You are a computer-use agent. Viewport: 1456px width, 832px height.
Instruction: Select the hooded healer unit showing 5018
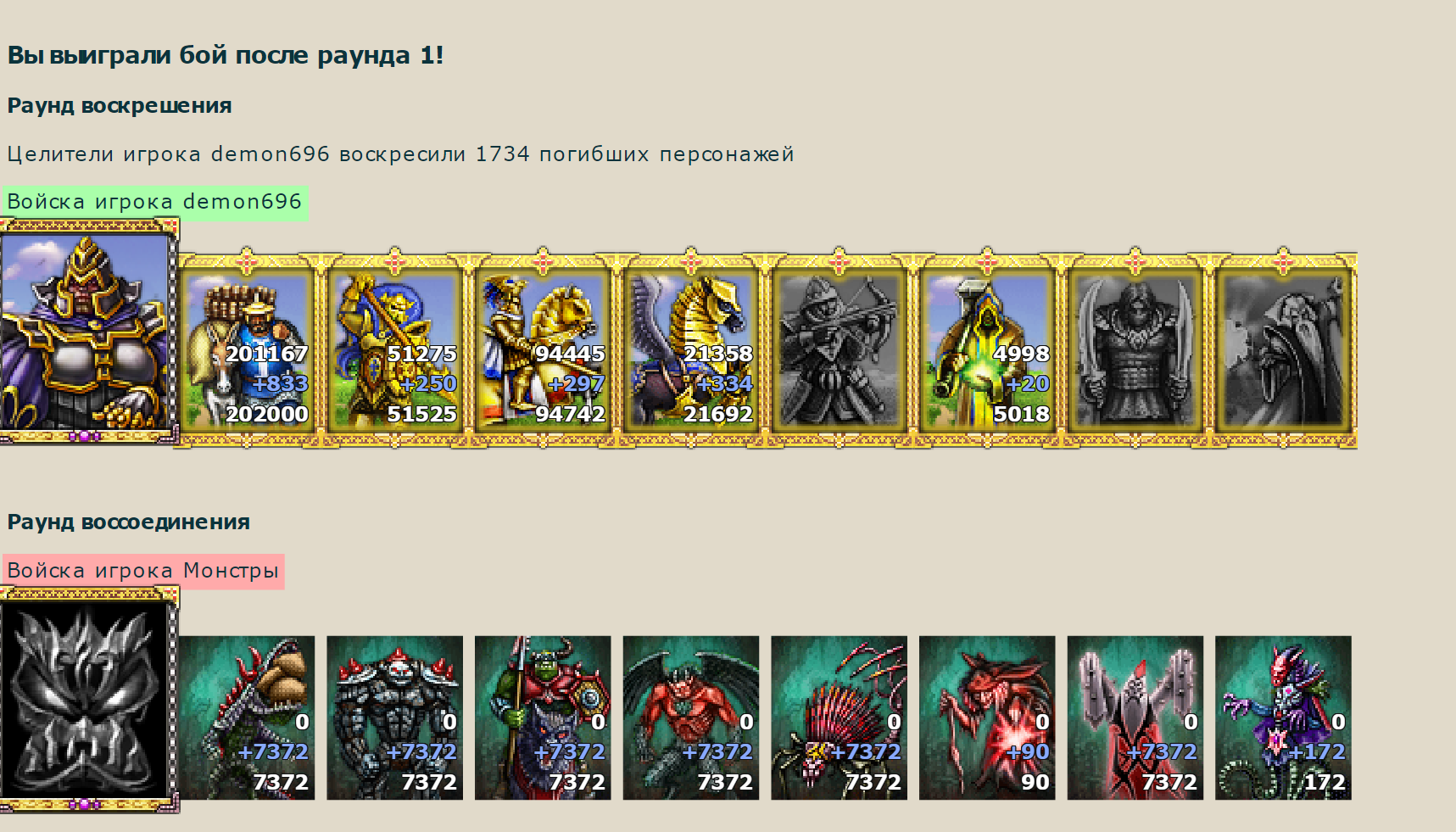(987, 349)
